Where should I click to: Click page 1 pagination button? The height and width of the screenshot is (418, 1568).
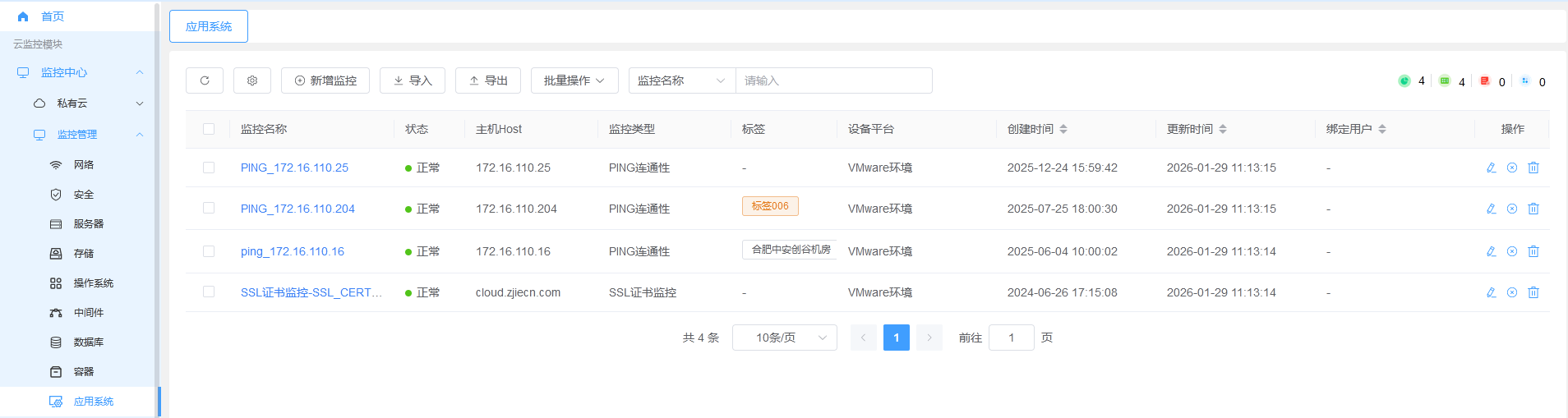[x=897, y=338]
